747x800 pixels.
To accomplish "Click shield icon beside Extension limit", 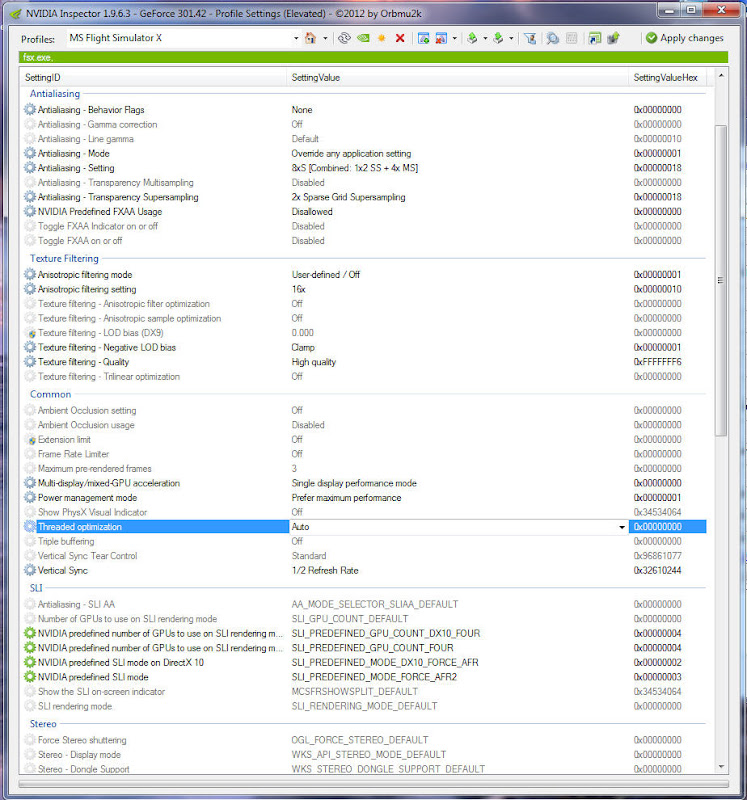I will [x=32, y=440].
